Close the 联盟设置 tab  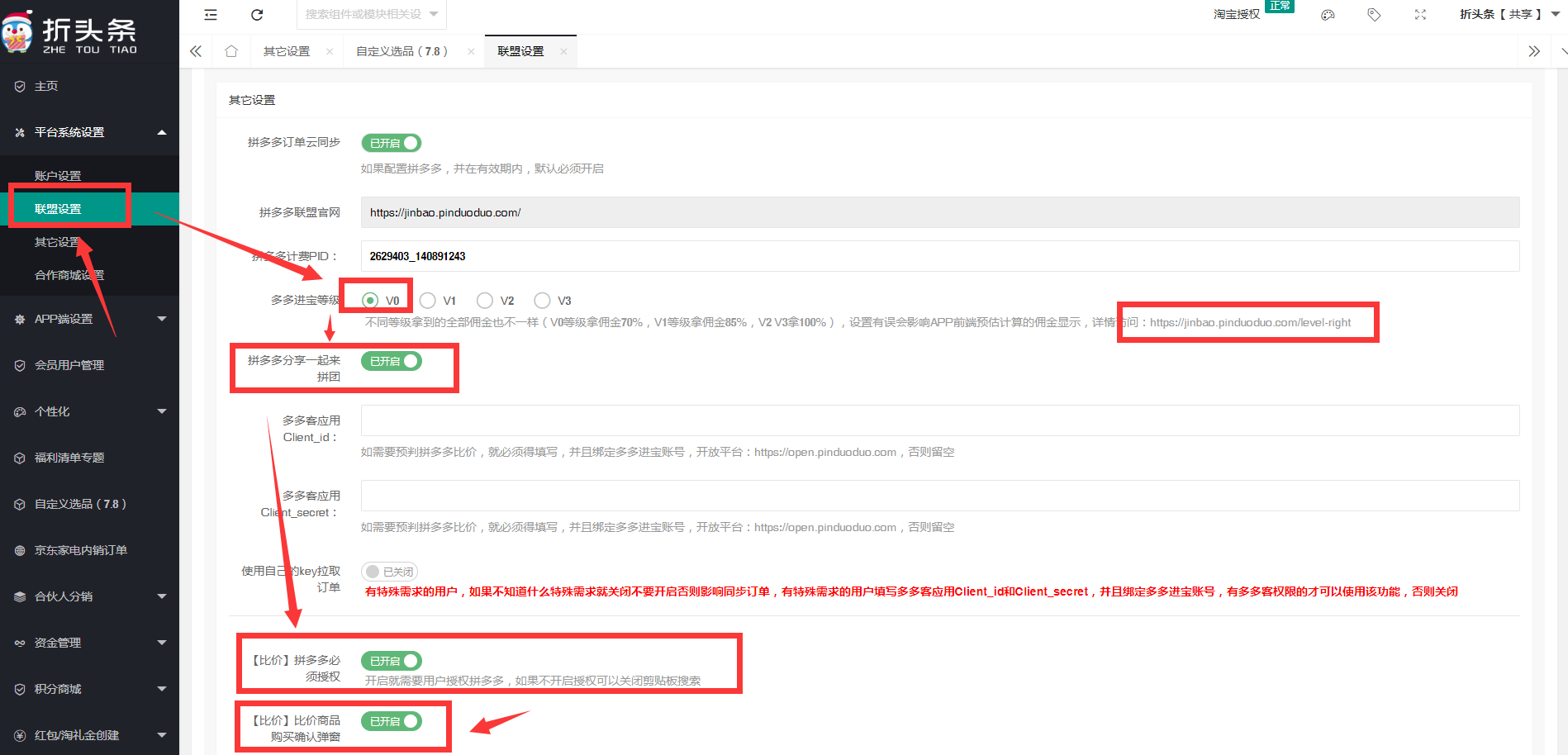(x=563, y=51)
